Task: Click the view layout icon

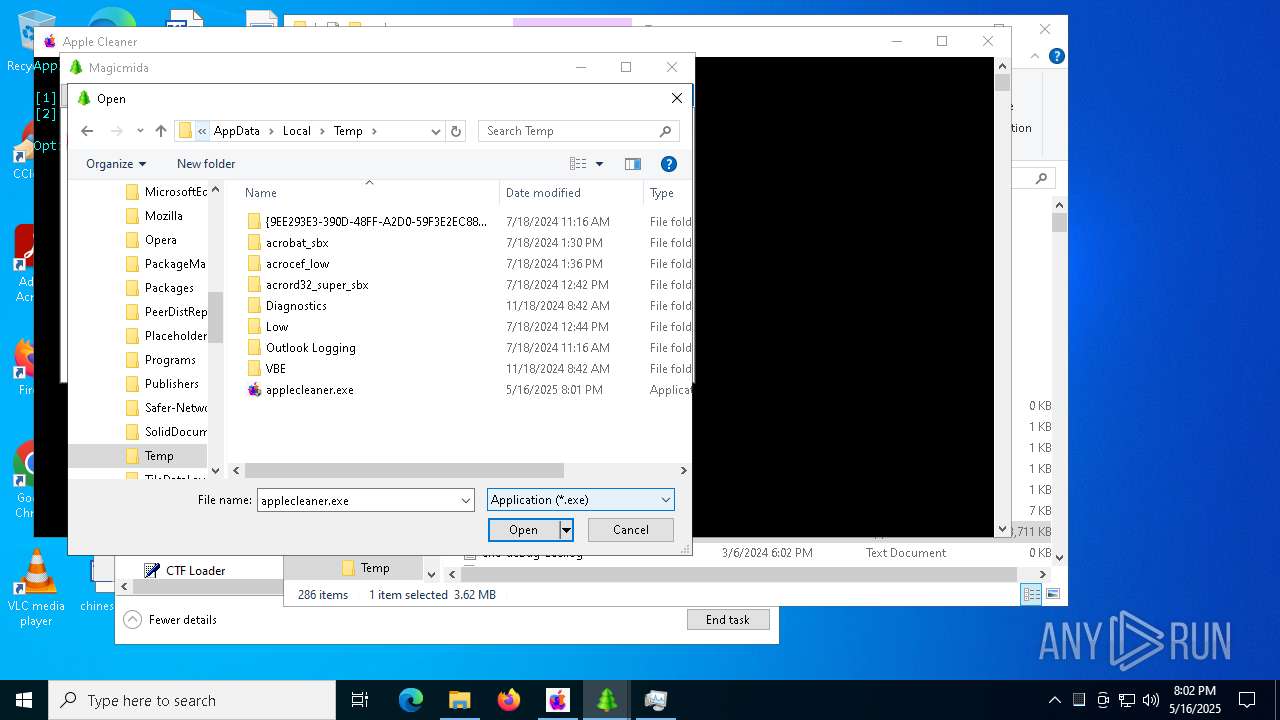Action: pyautogui.click(x=578, y=164)
